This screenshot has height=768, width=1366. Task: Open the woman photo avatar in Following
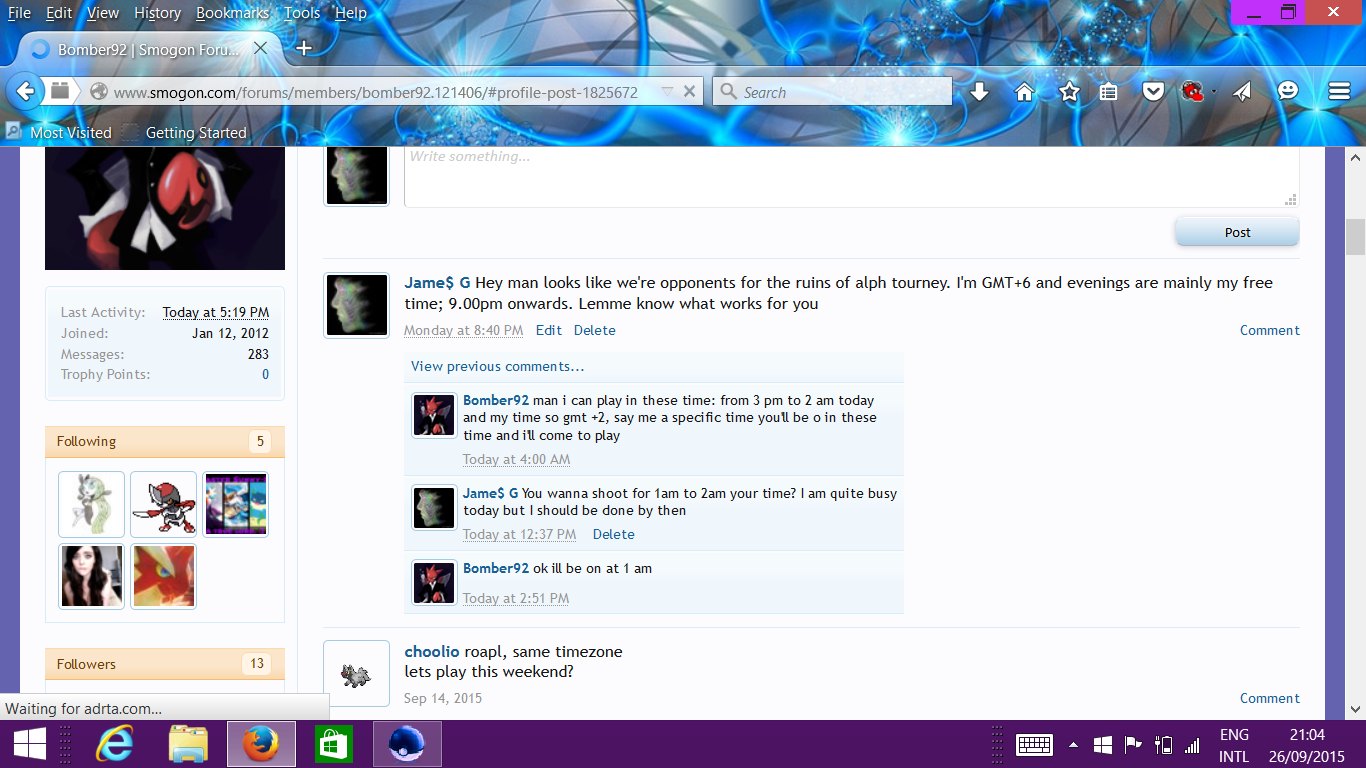coord(91,576)
